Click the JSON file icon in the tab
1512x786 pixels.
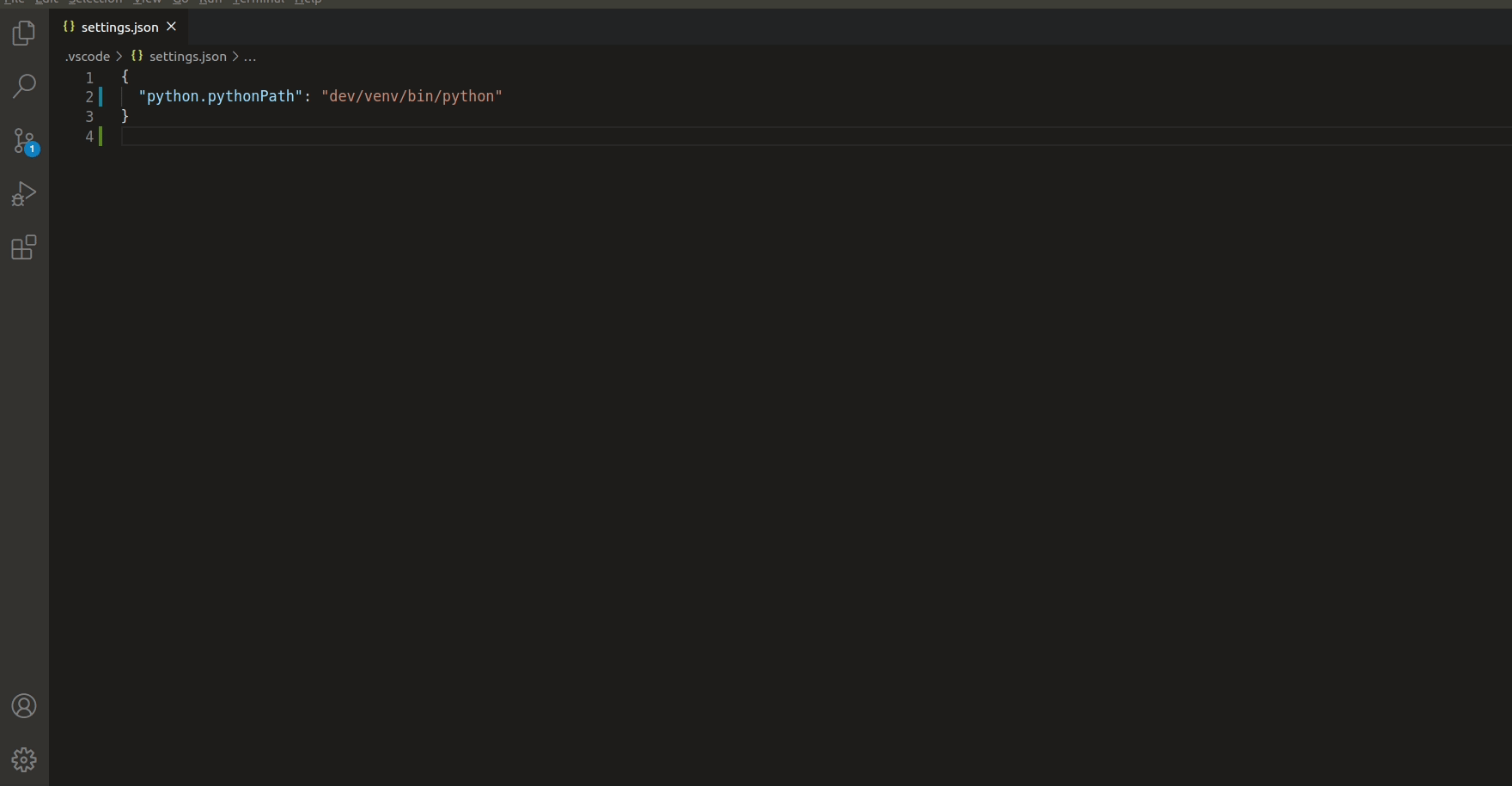click(68, 27)
